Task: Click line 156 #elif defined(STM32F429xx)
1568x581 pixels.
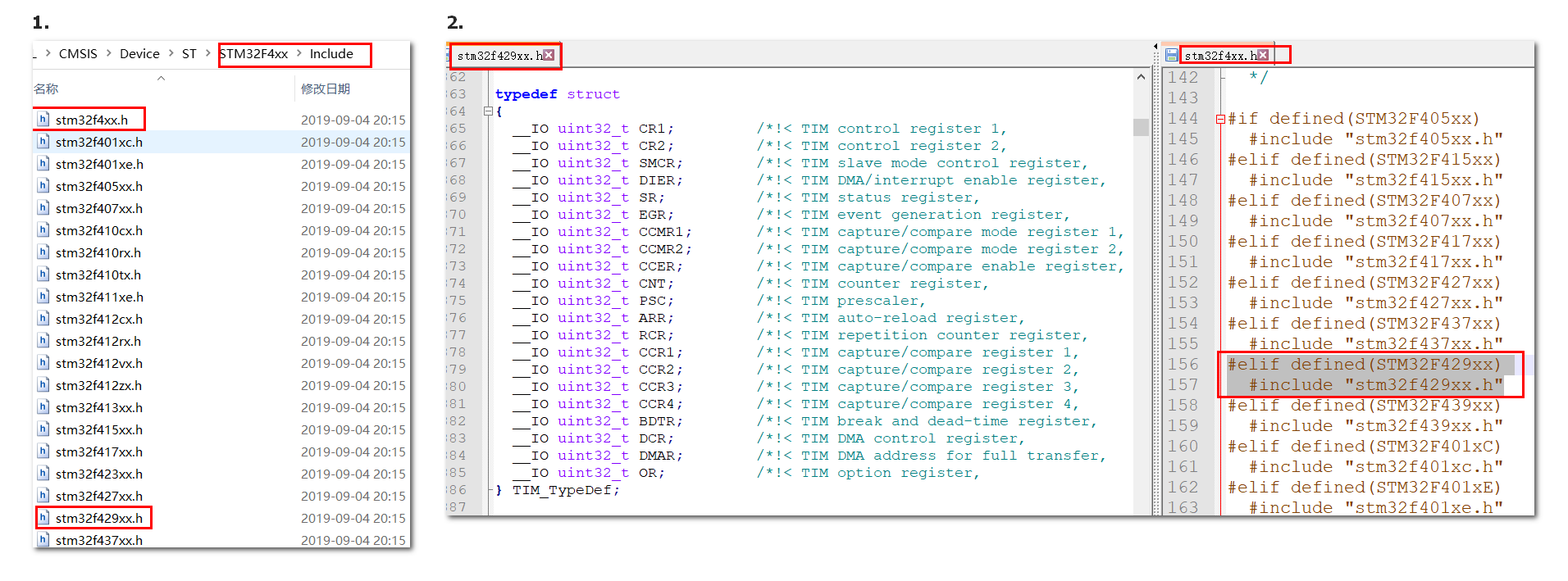Action: [x=1364, y=365]
